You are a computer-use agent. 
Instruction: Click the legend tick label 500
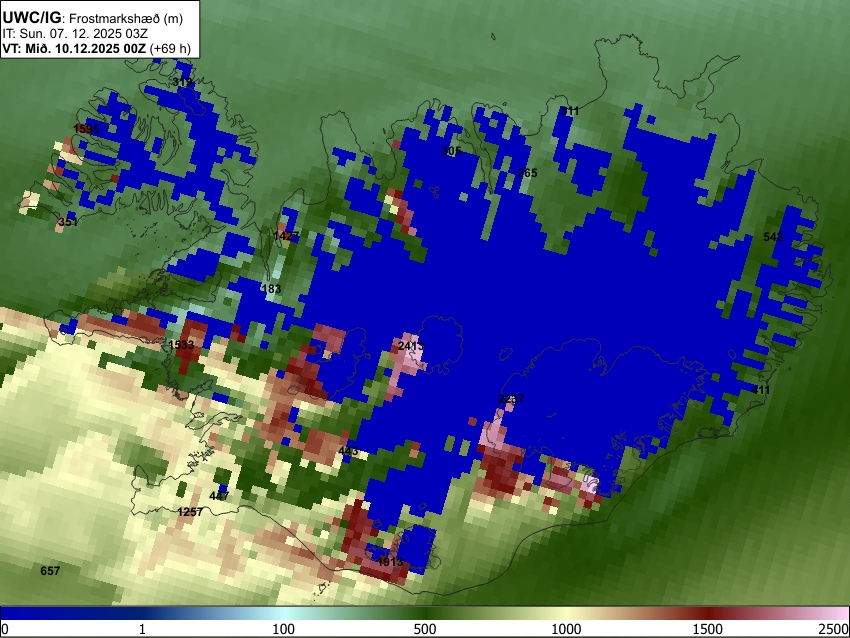pos(424,629)
